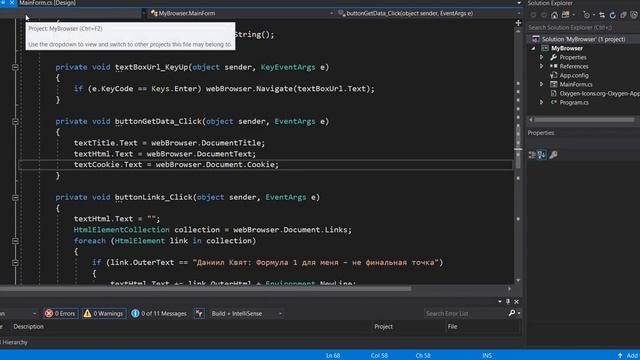Close the MainForm.cs [Design] tab

pos(12,3)
